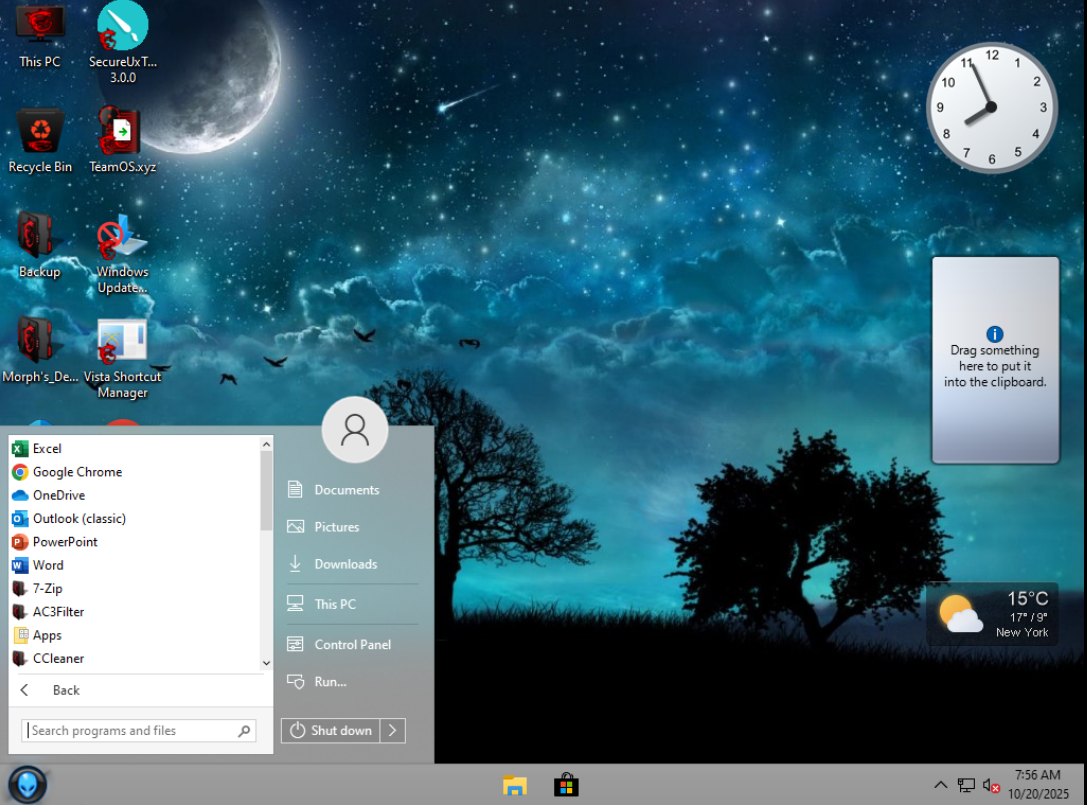This screenshot has height=805, width=1087.
Task: Open the New York weather gadget
Action: (x=993, y=615)
